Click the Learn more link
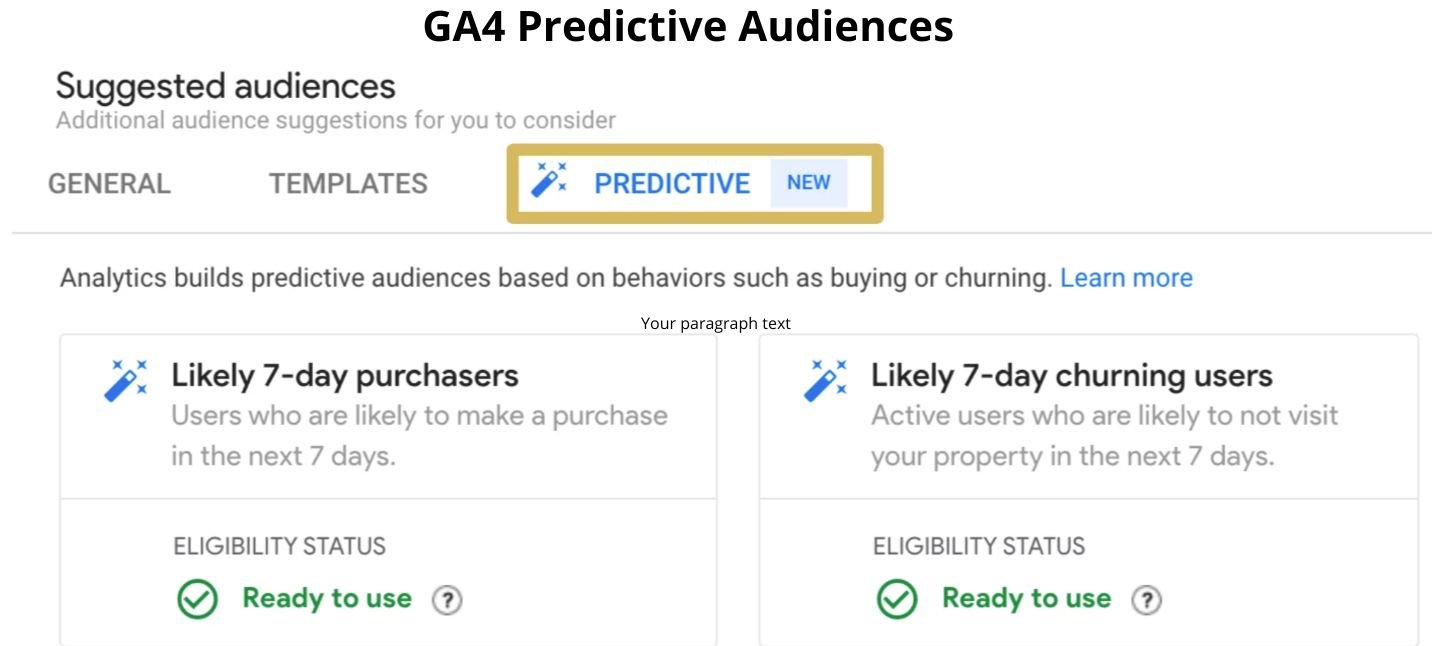The height and width of the screenshot is (646, 1432). [x=1126, y=277]
